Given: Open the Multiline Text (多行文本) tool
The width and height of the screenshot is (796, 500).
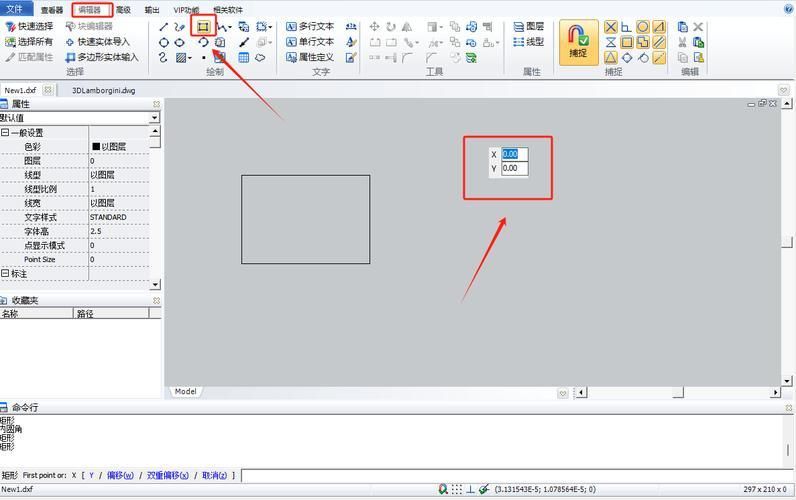Looking at the screenshot, I should (x=310, y=26).
